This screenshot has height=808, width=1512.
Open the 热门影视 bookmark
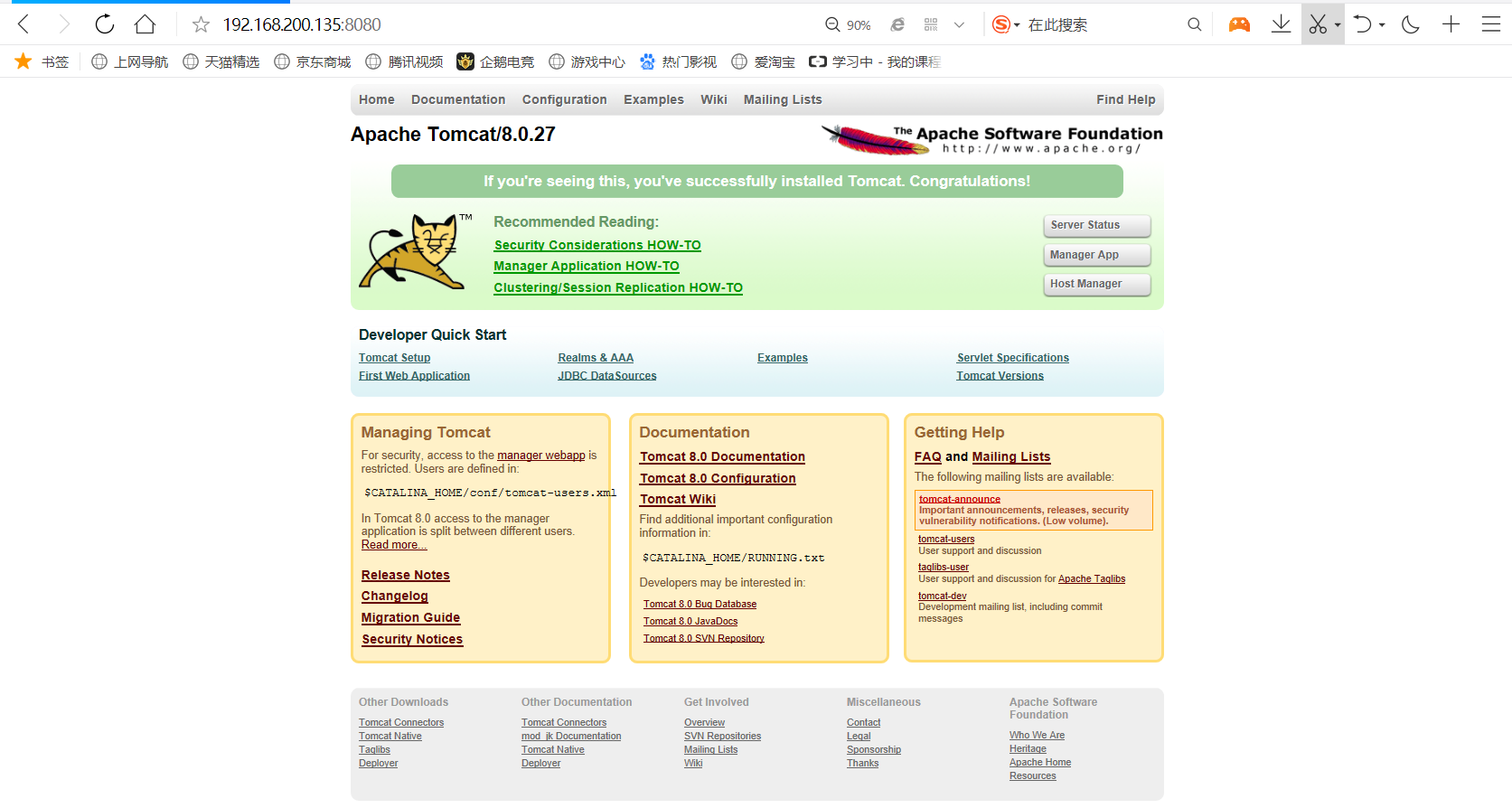point(678,61)
